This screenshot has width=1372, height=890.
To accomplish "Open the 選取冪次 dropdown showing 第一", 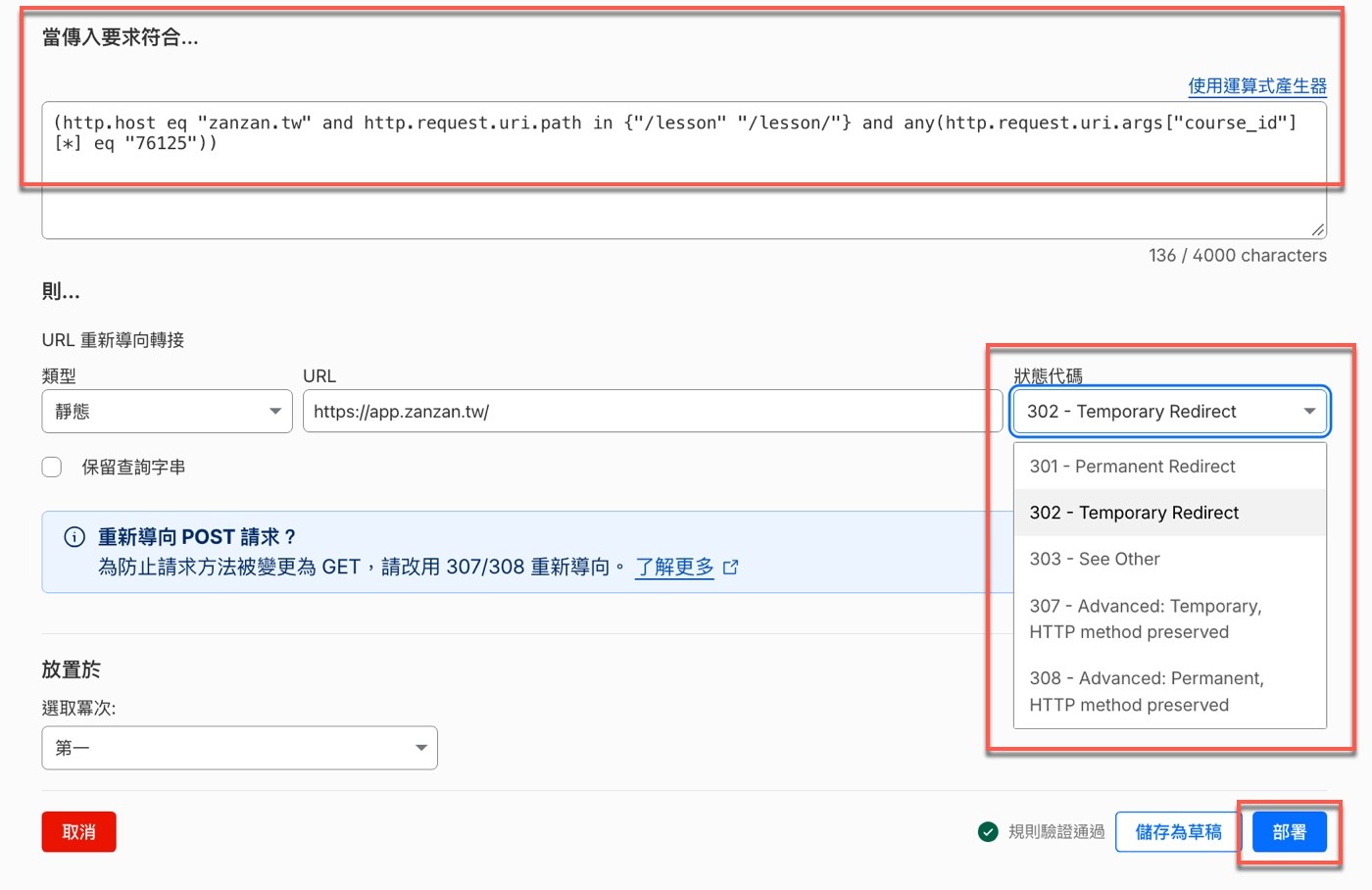I will [239, 748].
